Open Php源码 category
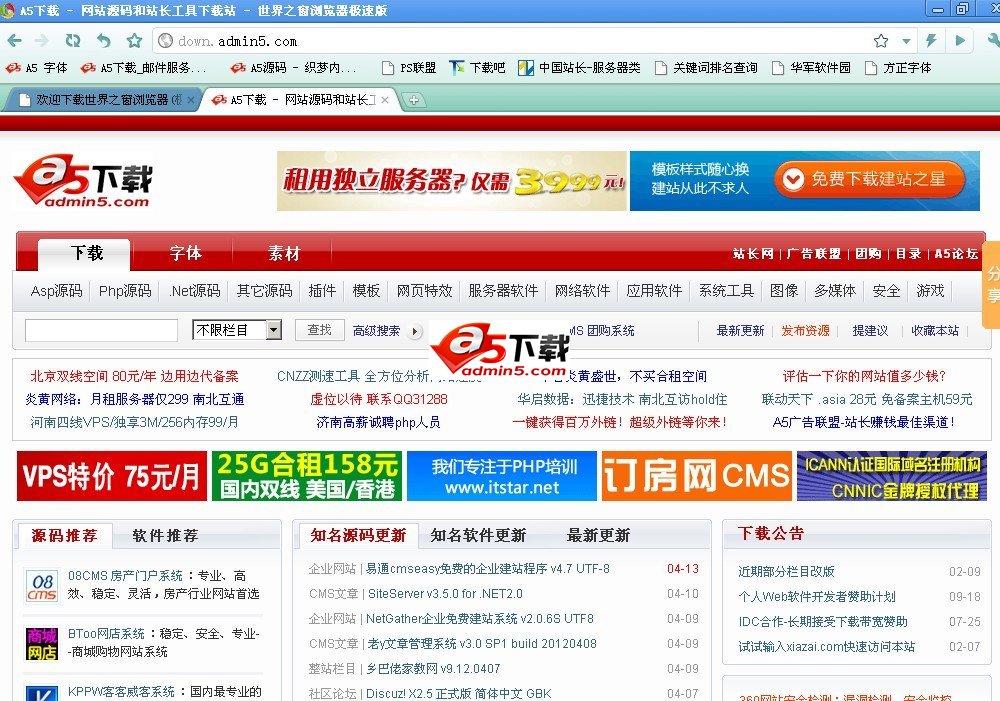1000x701 pixels. [x=125, y=291]
